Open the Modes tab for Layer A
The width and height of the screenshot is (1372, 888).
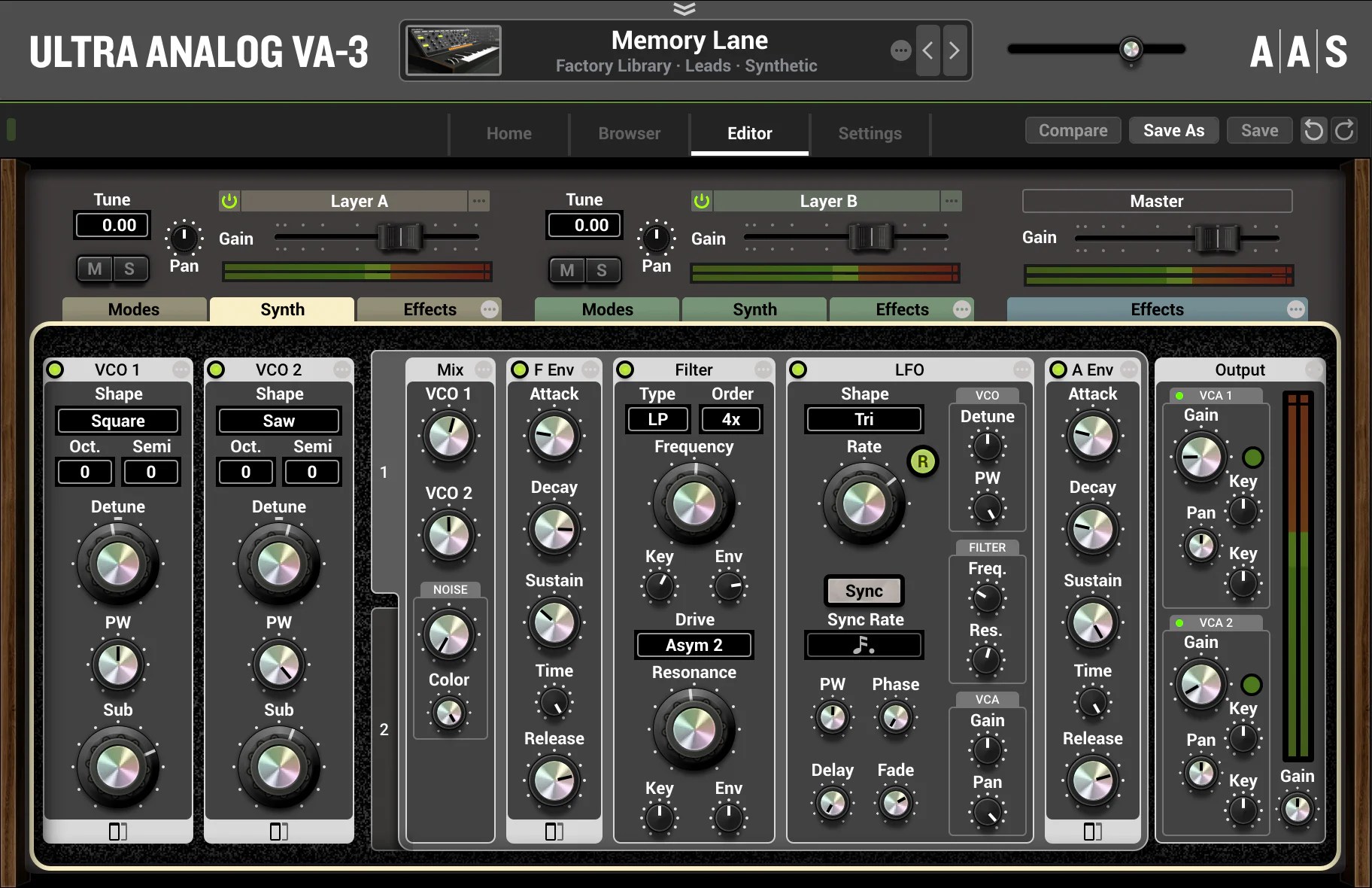(x=134, y=309)
